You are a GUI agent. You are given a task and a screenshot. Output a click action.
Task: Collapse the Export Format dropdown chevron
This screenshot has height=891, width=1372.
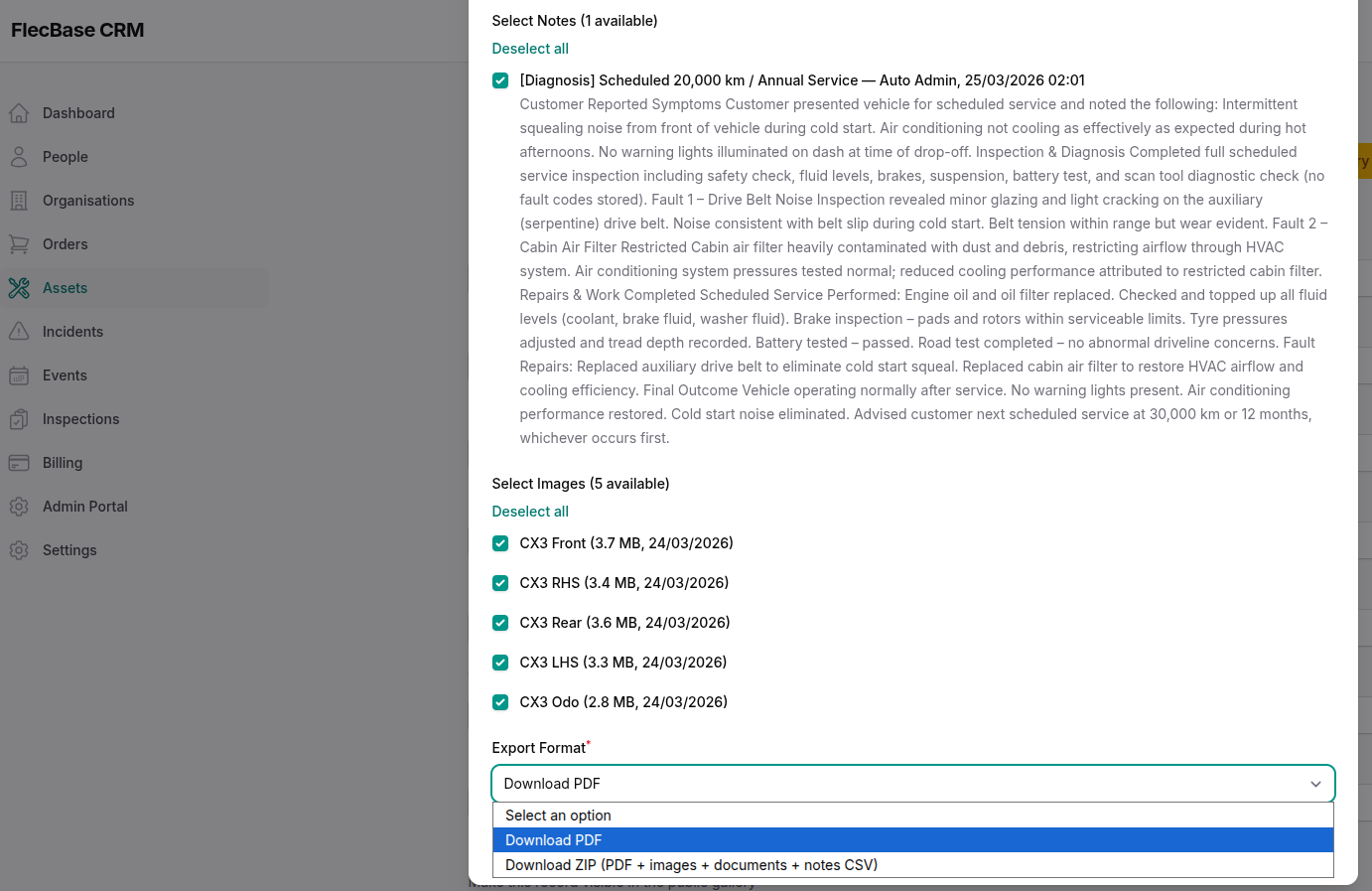point(1316,784)
